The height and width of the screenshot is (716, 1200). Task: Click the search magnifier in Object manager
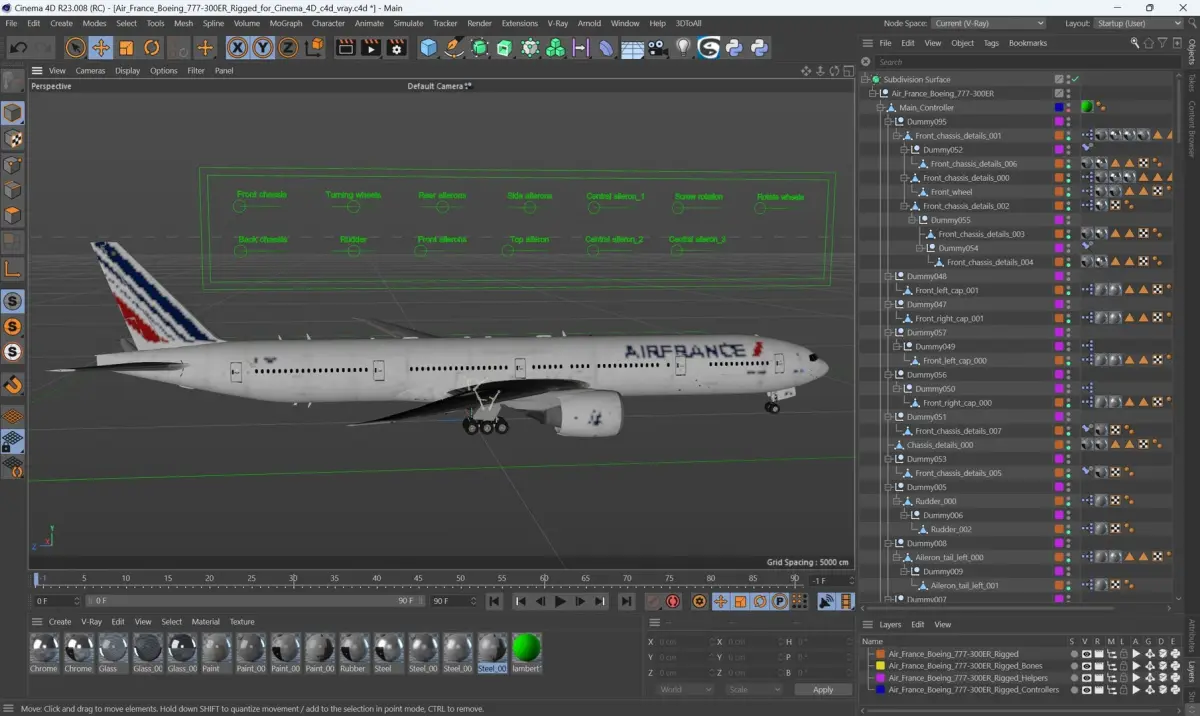[1135, 43]
